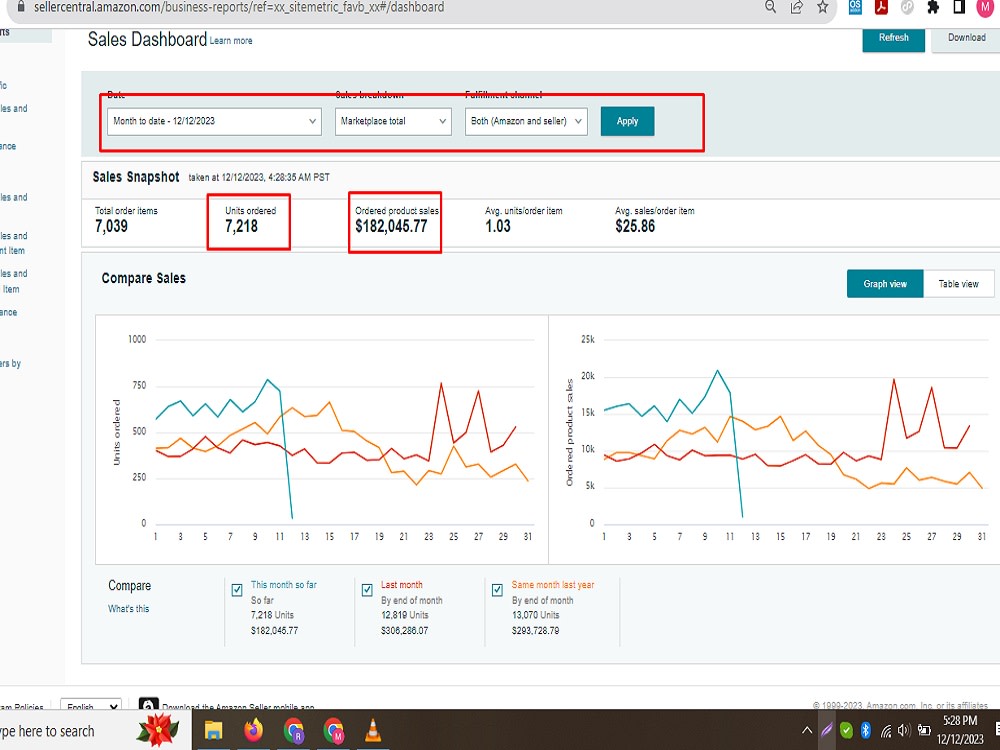Click the $306,286.07 last month sales
This screenshot has width=1000, height=750.
tap(404, 631)
